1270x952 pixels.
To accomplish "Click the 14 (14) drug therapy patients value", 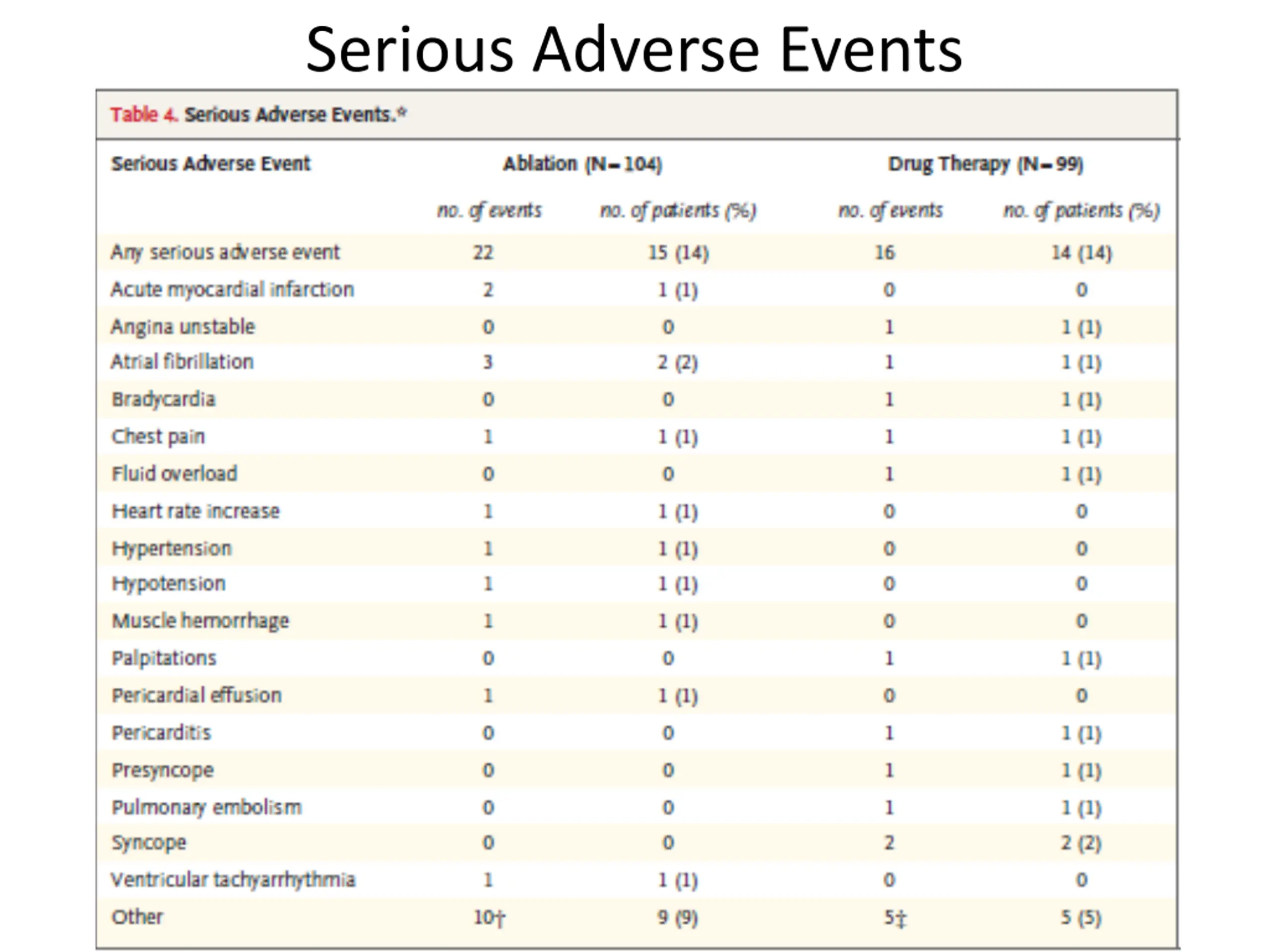I will click(x=1081, y=253).
